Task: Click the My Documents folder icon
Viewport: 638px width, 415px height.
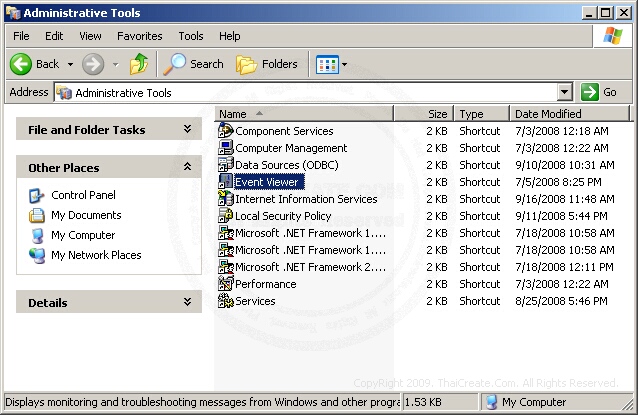Action: pyautogui.click(x=37, y=215)
